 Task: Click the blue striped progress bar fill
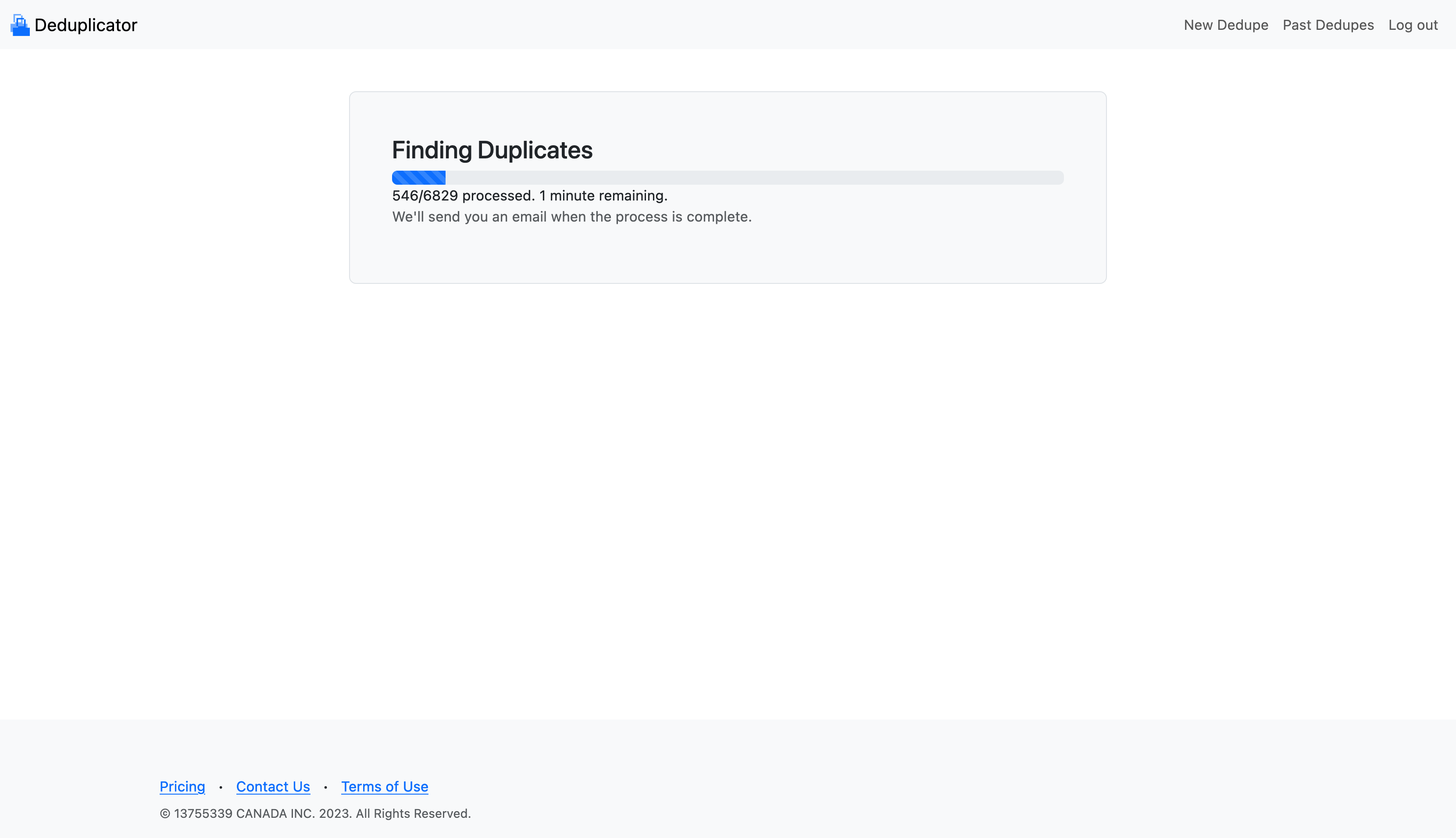pos(418,177)
